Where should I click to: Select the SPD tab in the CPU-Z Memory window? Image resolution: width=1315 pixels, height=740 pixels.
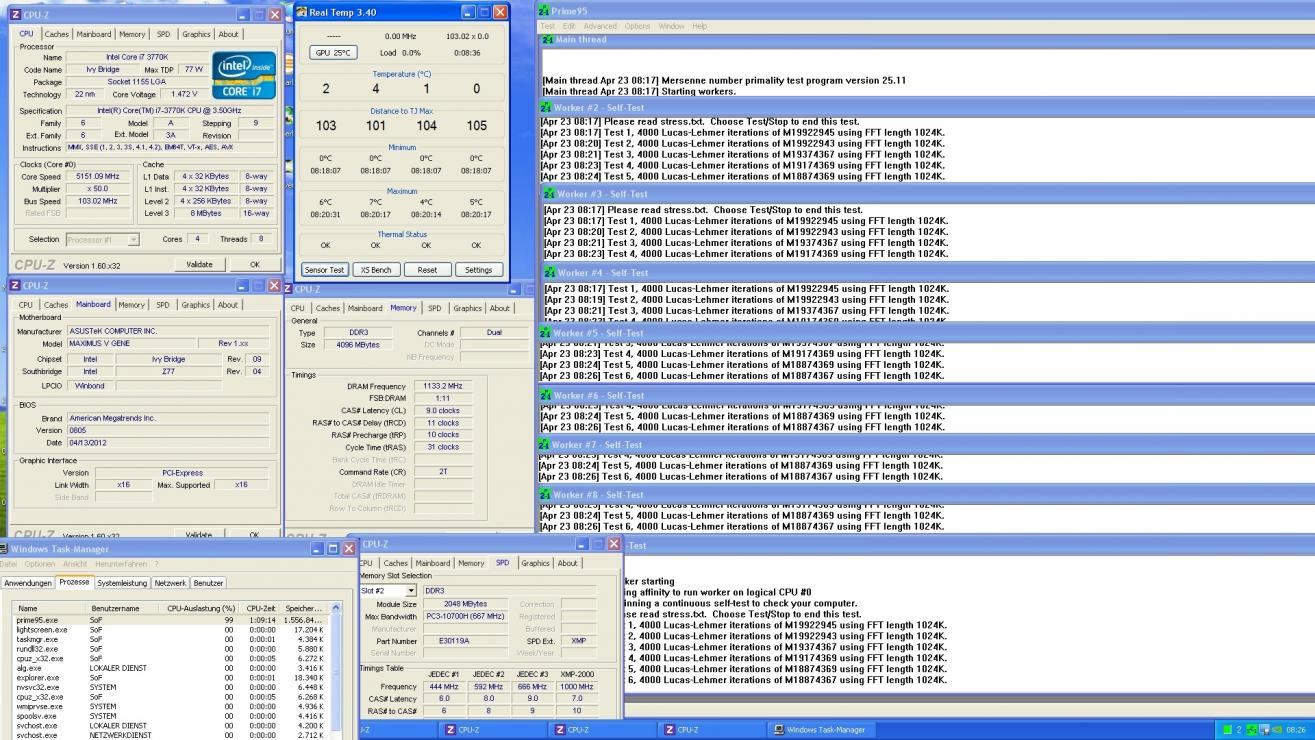[434, 308]
